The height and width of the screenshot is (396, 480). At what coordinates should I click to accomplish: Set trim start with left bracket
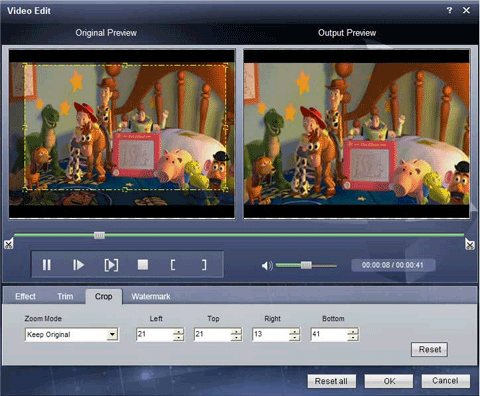(x=173, y=265)
